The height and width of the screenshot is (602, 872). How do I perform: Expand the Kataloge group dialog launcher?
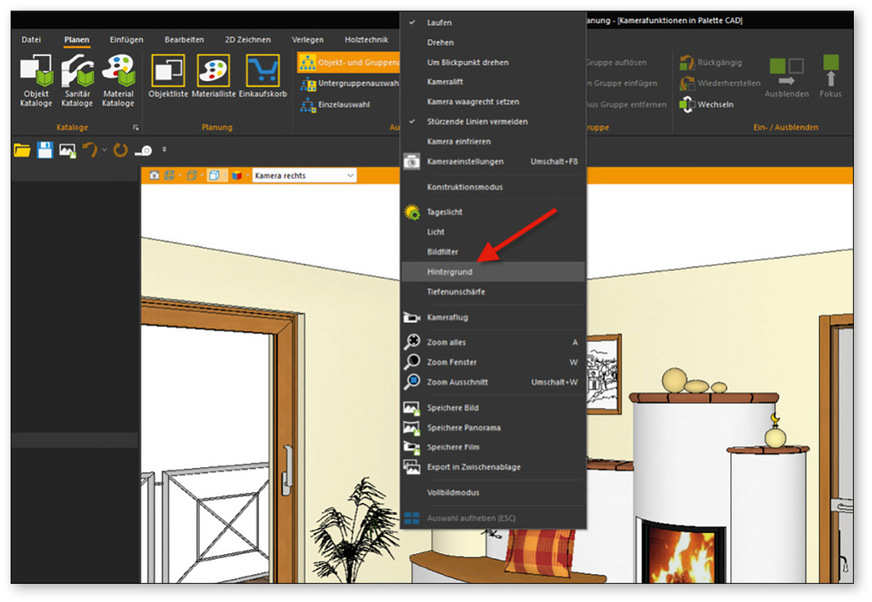[x=135, y=128]
